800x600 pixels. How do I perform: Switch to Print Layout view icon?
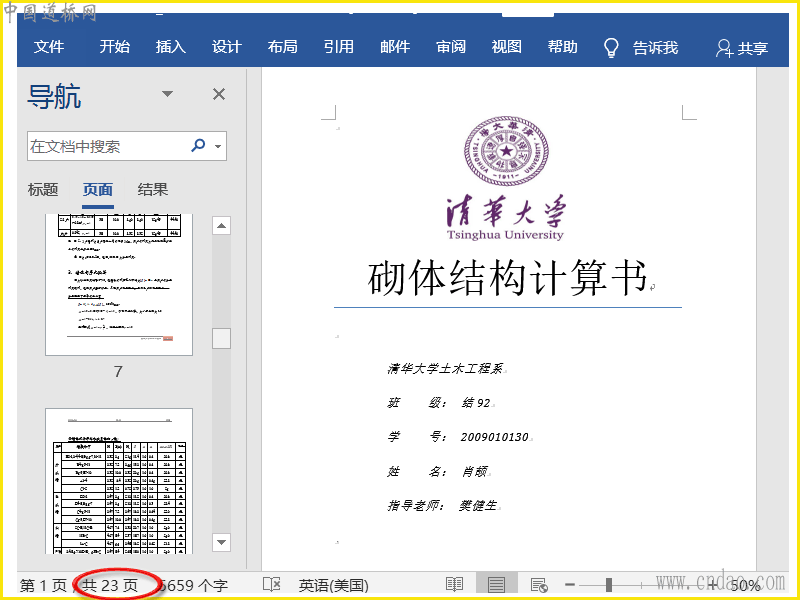pos(496,584)
